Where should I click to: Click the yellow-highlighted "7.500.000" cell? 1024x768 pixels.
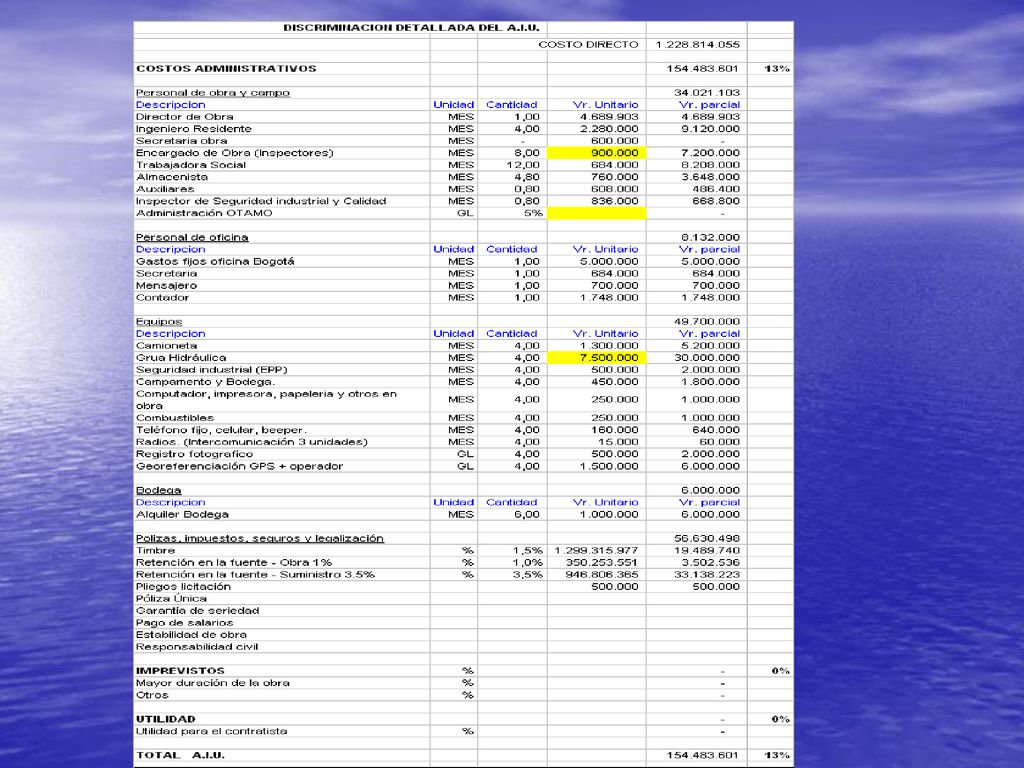pyautogui.click(x=596, y=358)
